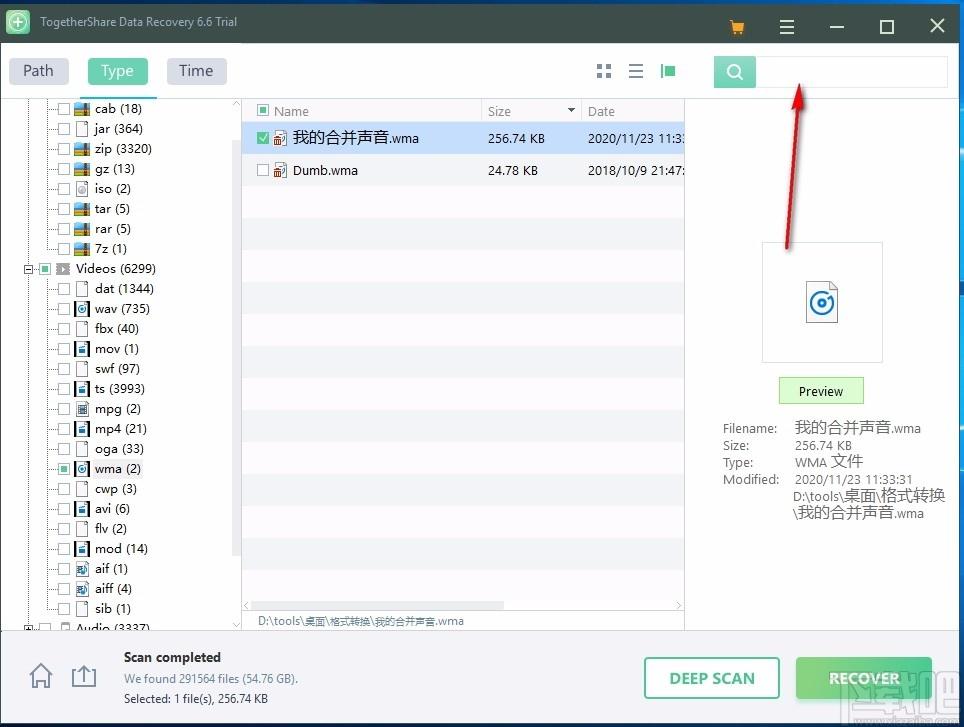Click the Preview button

click(x=821, y=391)
